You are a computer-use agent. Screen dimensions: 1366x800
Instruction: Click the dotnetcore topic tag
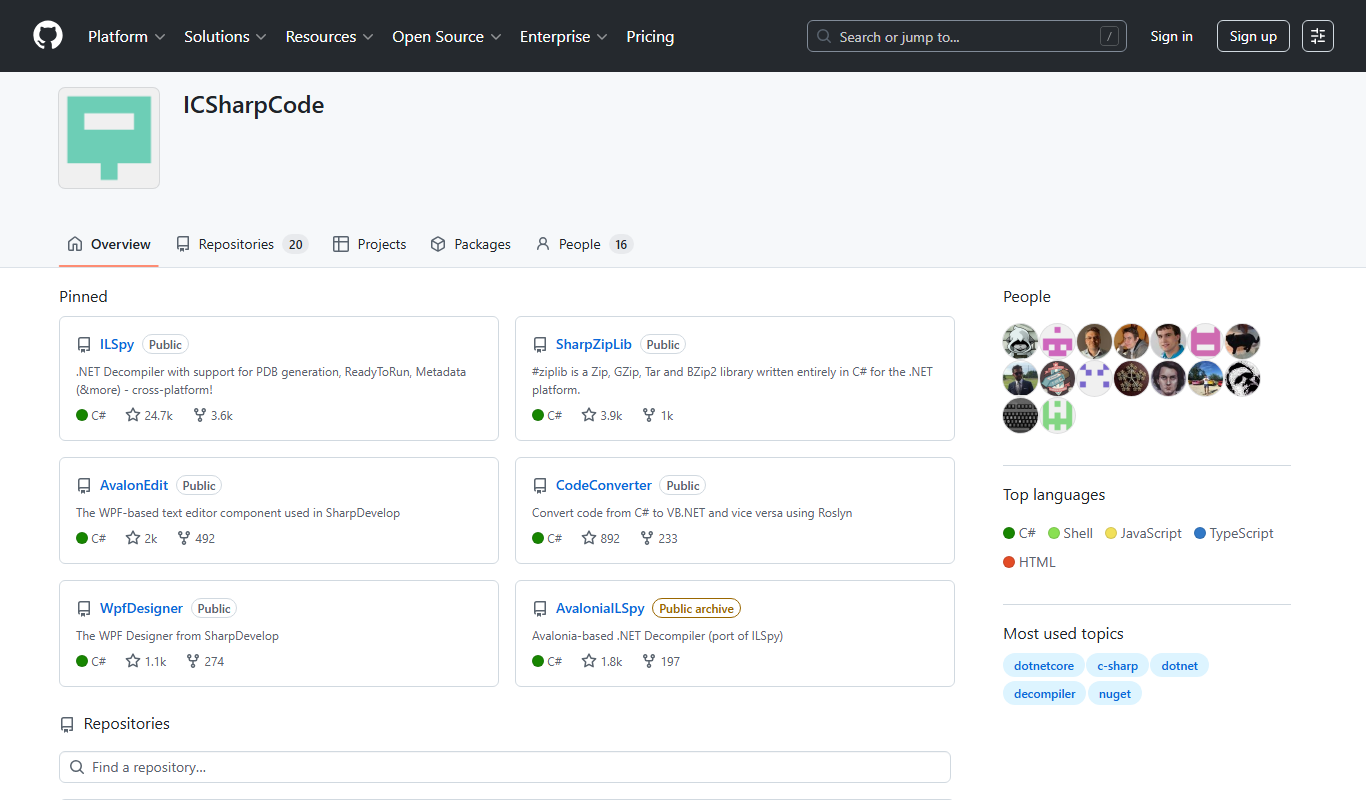(1044, 665)
